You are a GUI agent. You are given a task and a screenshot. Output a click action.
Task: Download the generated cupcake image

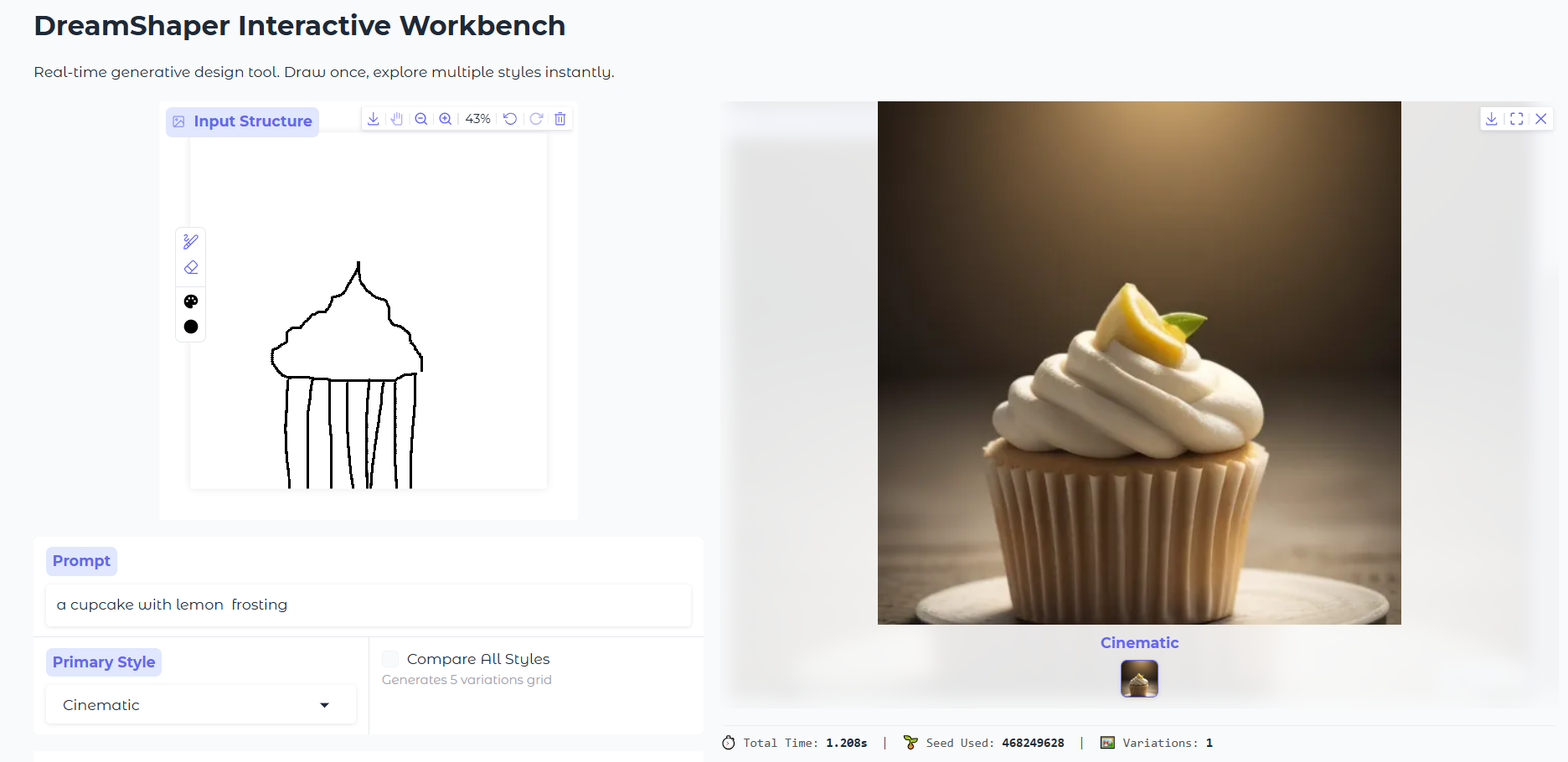[1492, 119]
